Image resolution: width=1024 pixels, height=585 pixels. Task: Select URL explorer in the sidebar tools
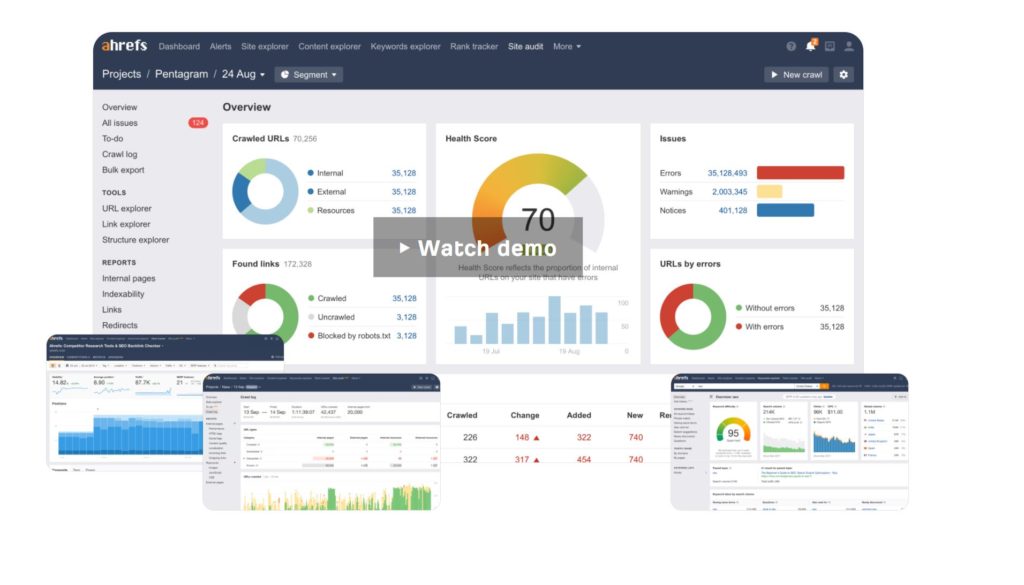coord(127,208)
